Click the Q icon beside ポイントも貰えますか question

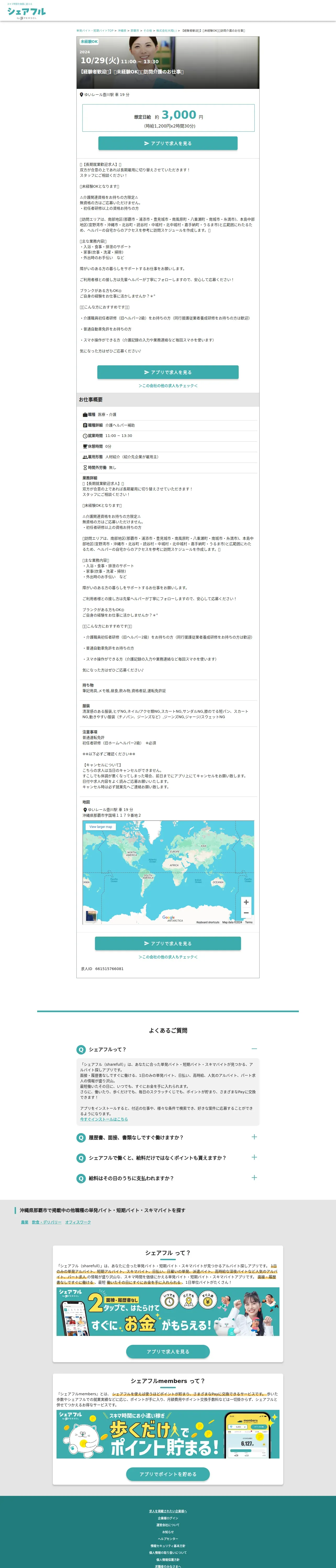click(81, 1158)
